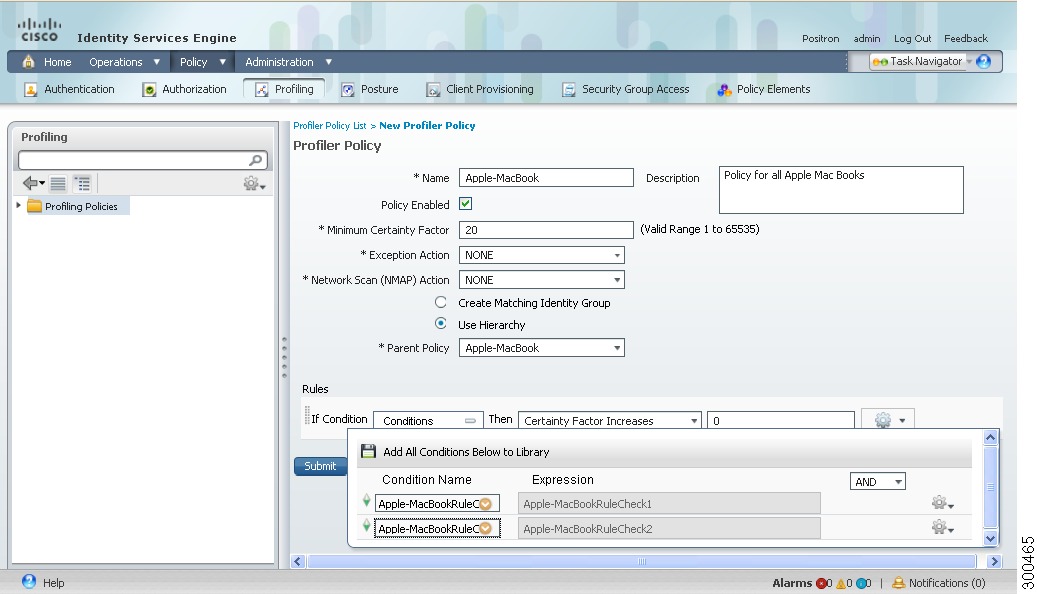Viewport: 1037px width, 594px height.
Task: Click the rule drag handle beside If Condition
Action: 307,415
